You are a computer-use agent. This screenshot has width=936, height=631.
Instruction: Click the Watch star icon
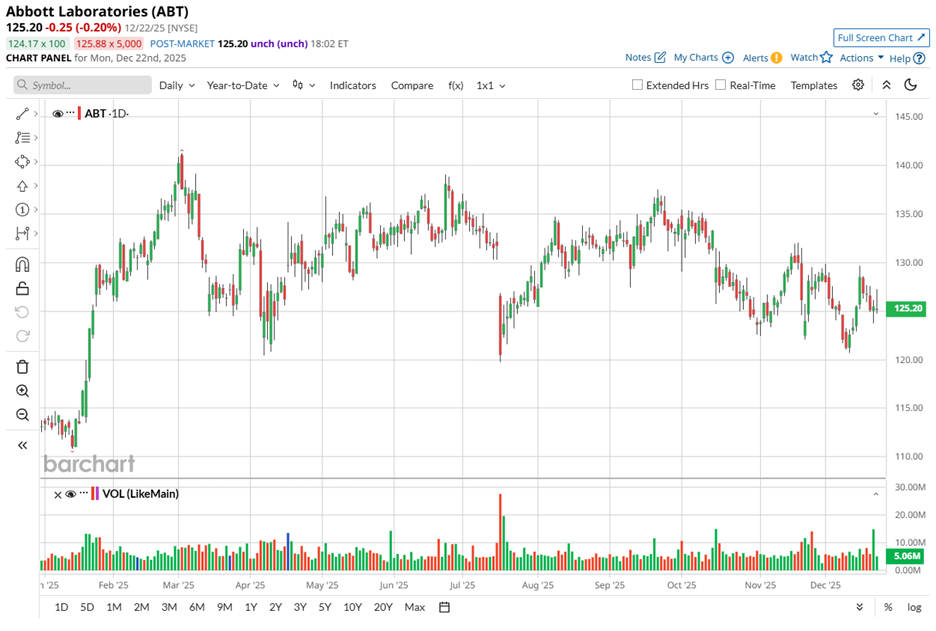[826, 57]
